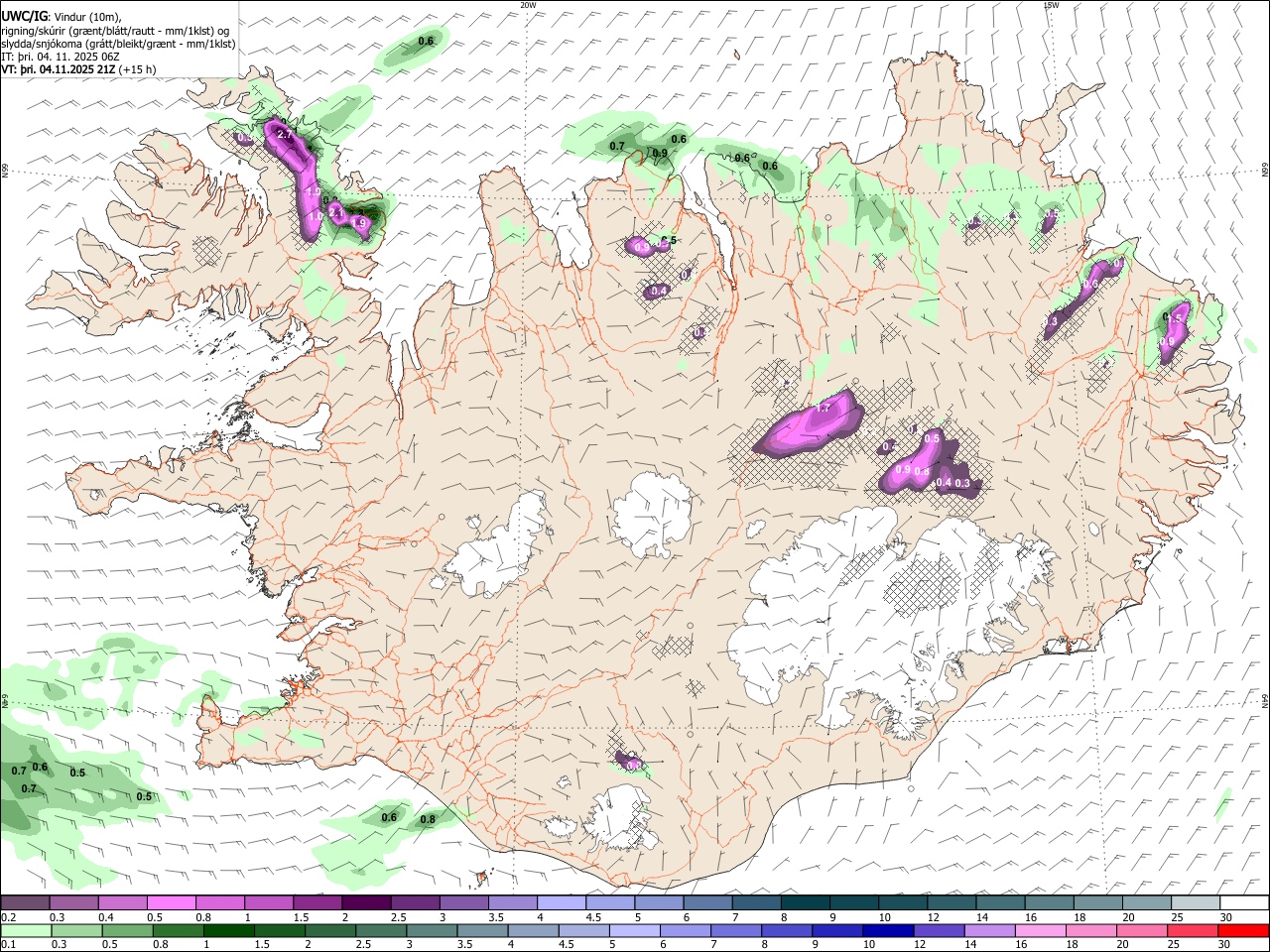Click the '66N' latitude label on right edge

(1265, 172)
